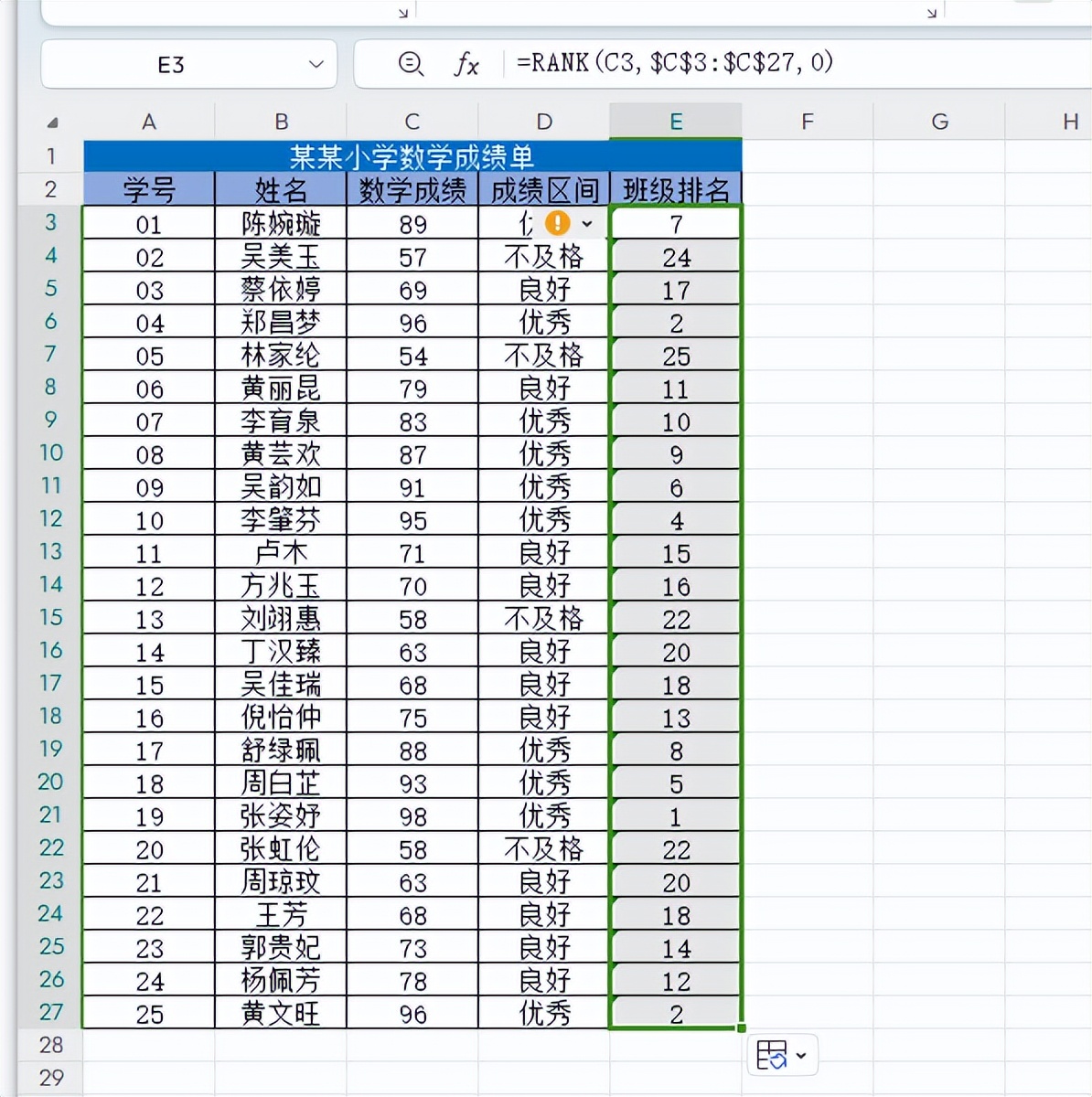Screen dimensions: 1092x1097
Task: Select column C header
Action: [x=412, y=122]
